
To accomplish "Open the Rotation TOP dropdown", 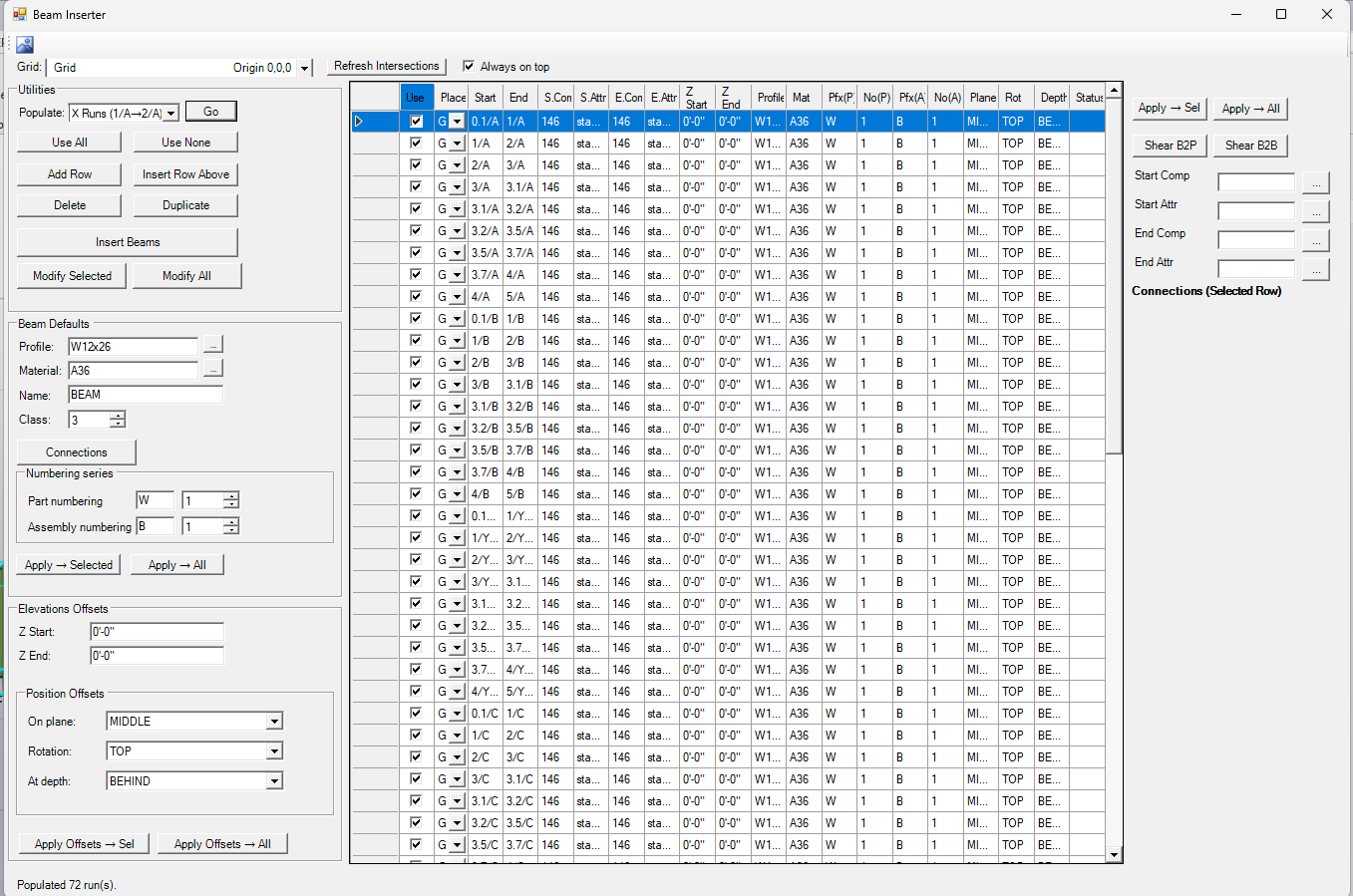I will click(x=274, y=751).
